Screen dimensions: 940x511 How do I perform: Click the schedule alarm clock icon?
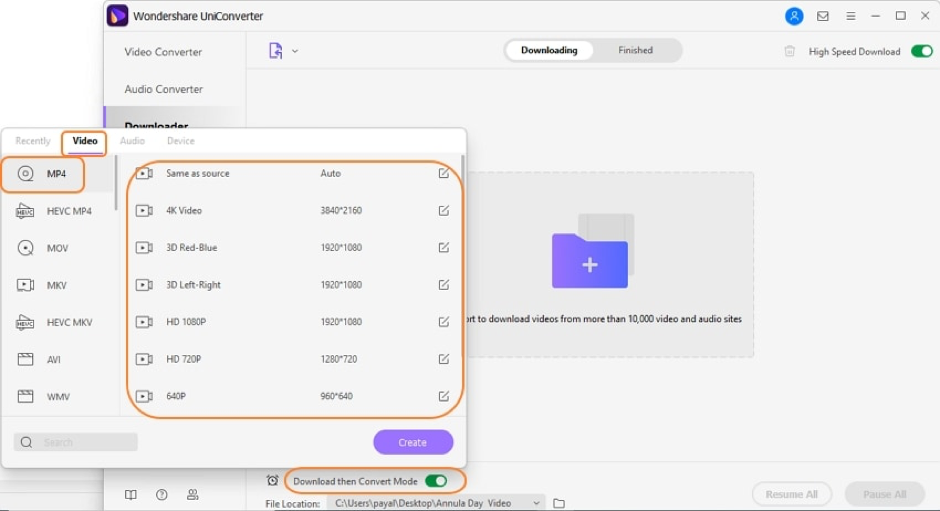click(x=272, y=481)
